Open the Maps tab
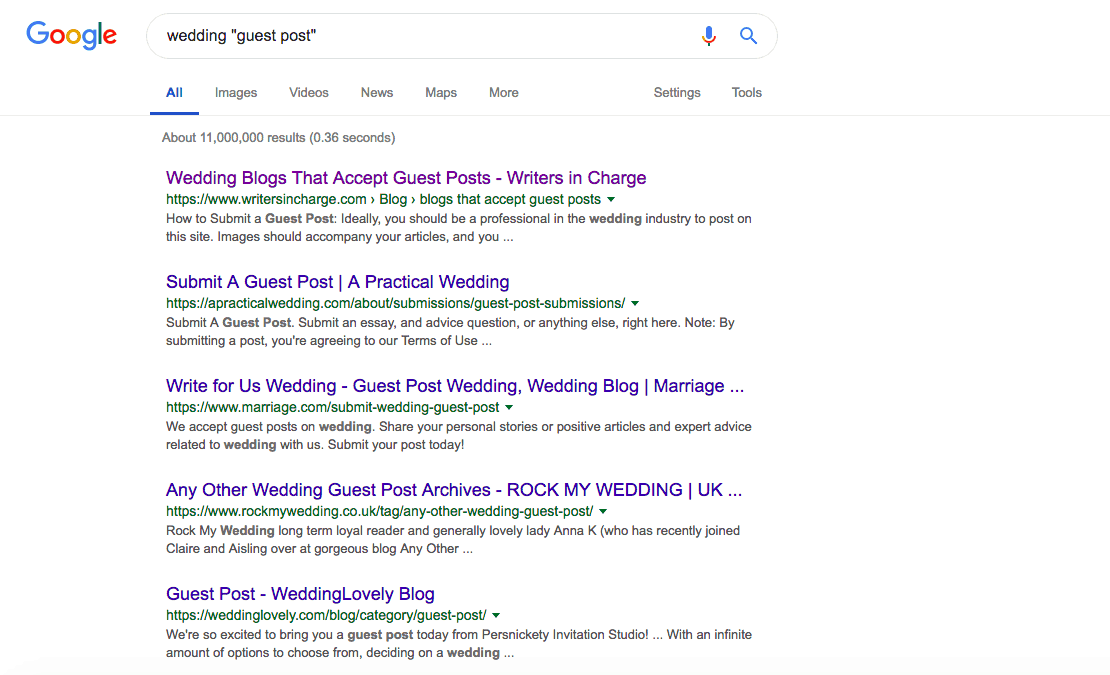Viewport: 1110px width, 675px height. [x=441, y=93]
